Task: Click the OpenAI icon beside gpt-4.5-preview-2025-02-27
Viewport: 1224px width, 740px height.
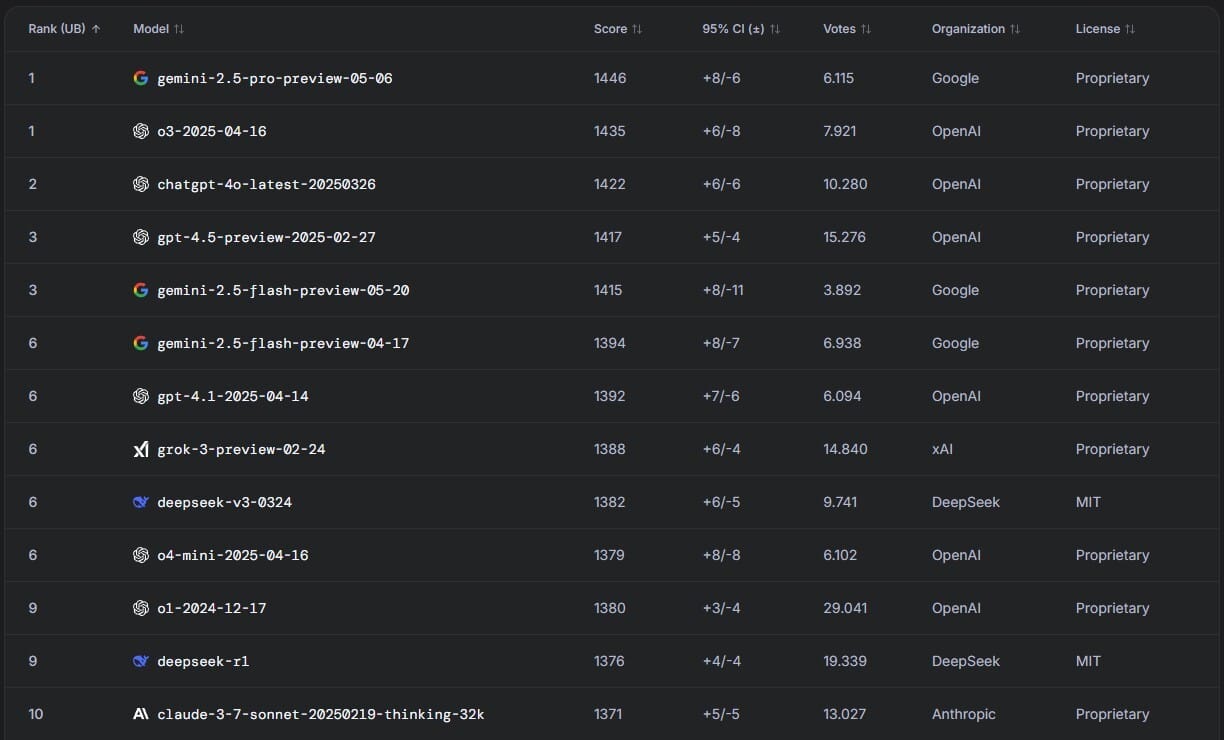Action: (x=141, y=237)
